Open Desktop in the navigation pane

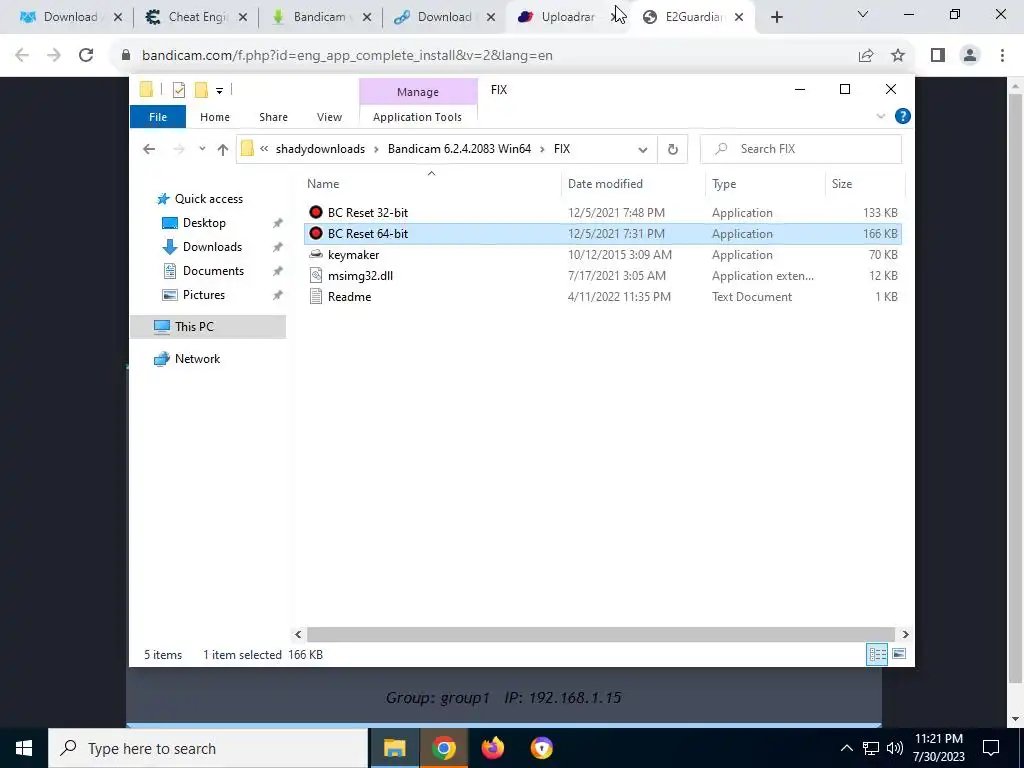click(204, 223)
